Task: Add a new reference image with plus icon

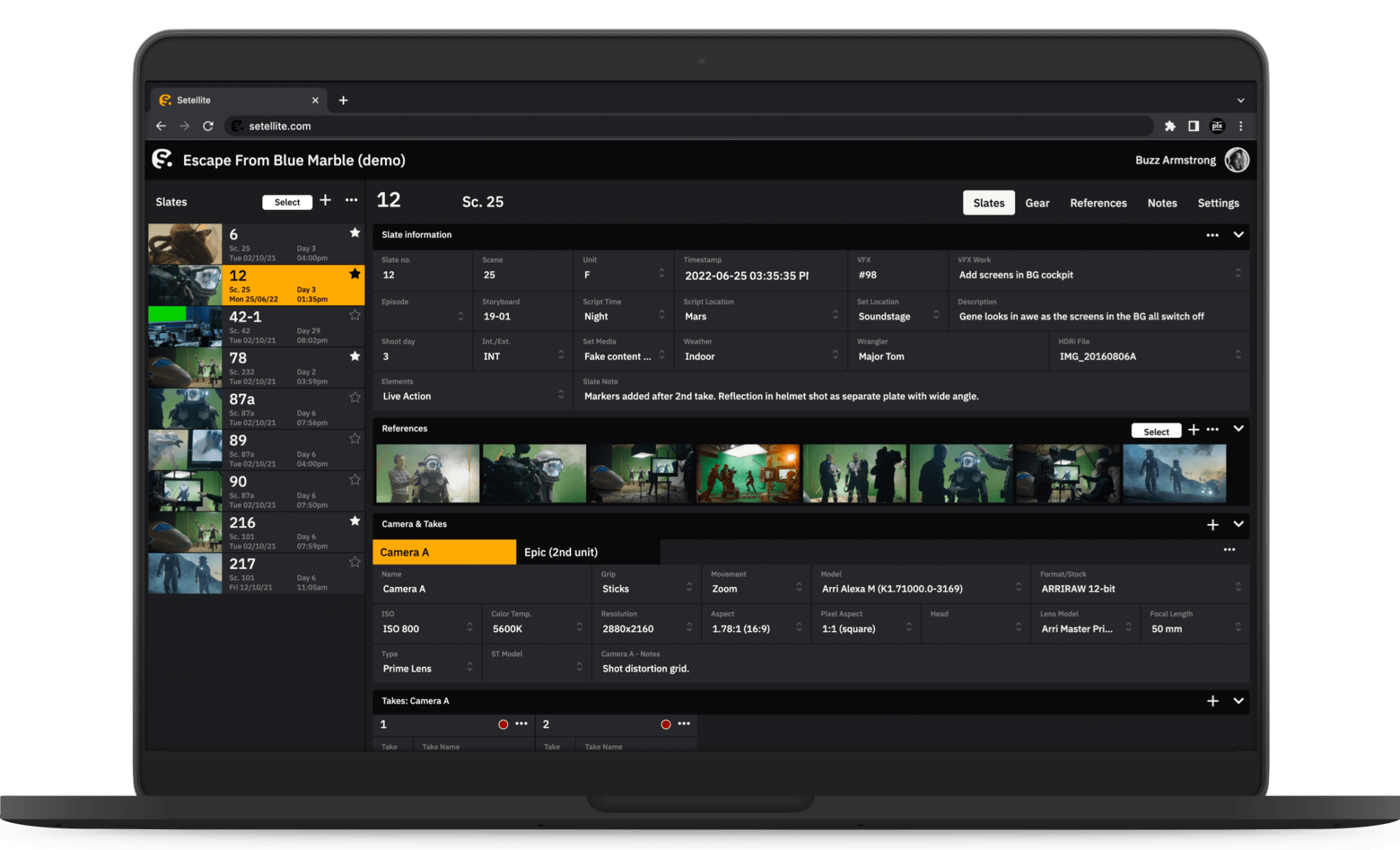Action: tap(1193, 430)
